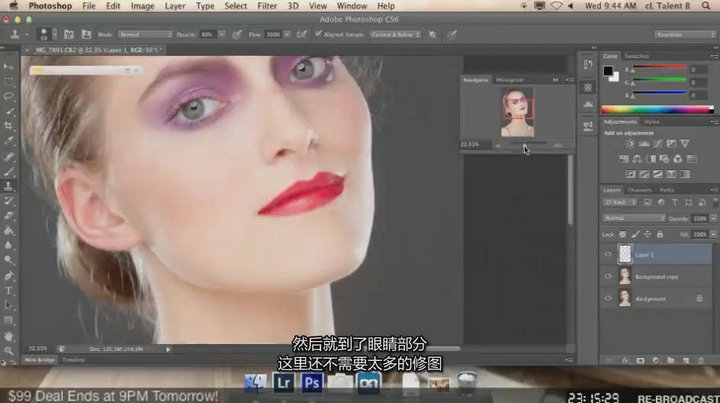Hide the Background copy layer
The width and height of the screenshot is (720, 403).
click(x=608, y=276)
